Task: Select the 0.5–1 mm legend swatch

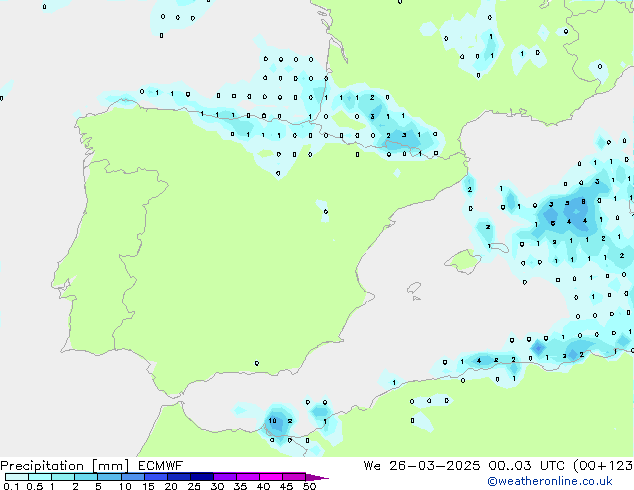Action: pos(40,477)
